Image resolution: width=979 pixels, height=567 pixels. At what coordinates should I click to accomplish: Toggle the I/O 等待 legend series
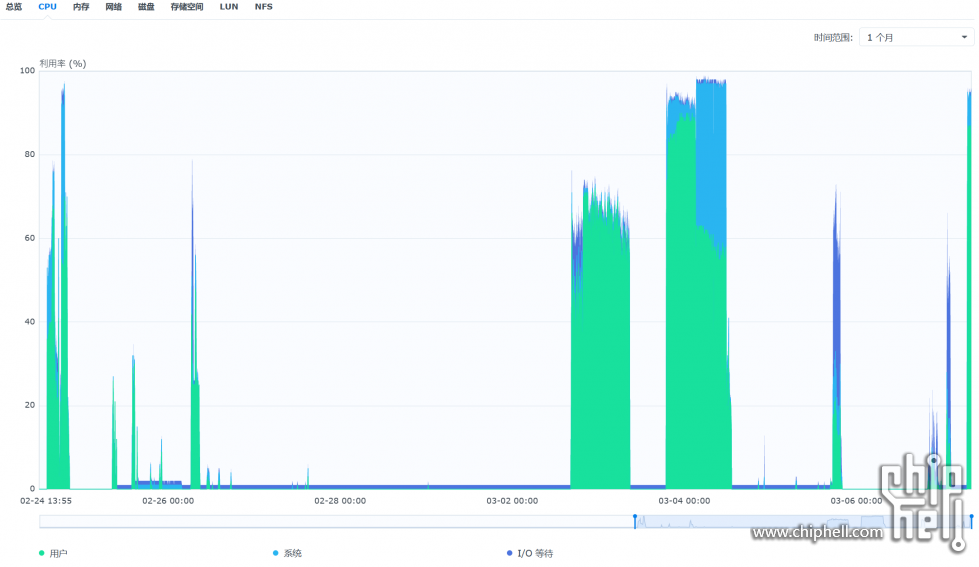530,553
